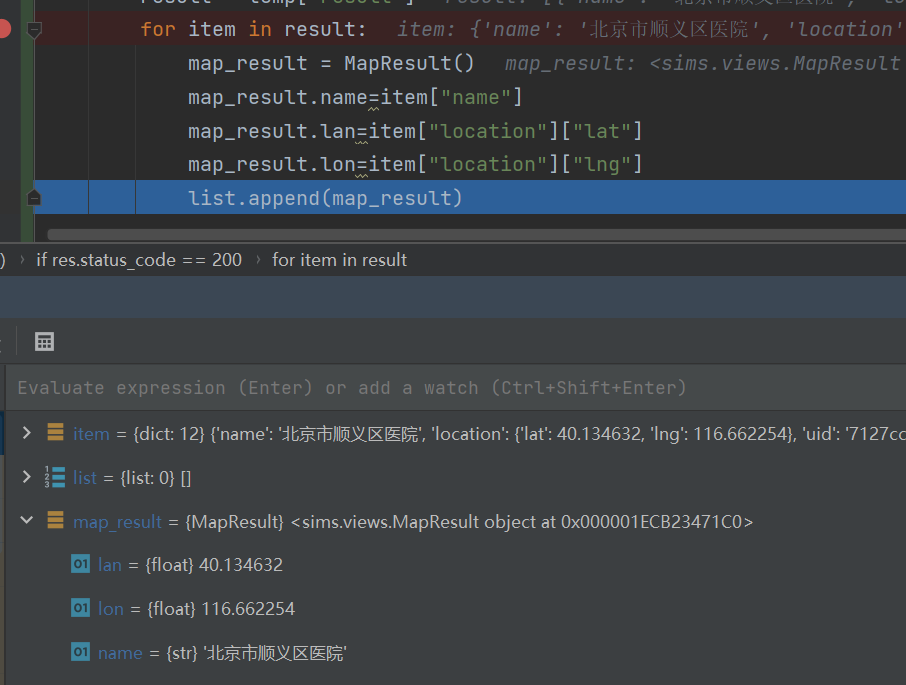Click the map_result.lan line with "lat"
Image resolution: width=906 pixels, height=685 pixels.
[415, 131]
